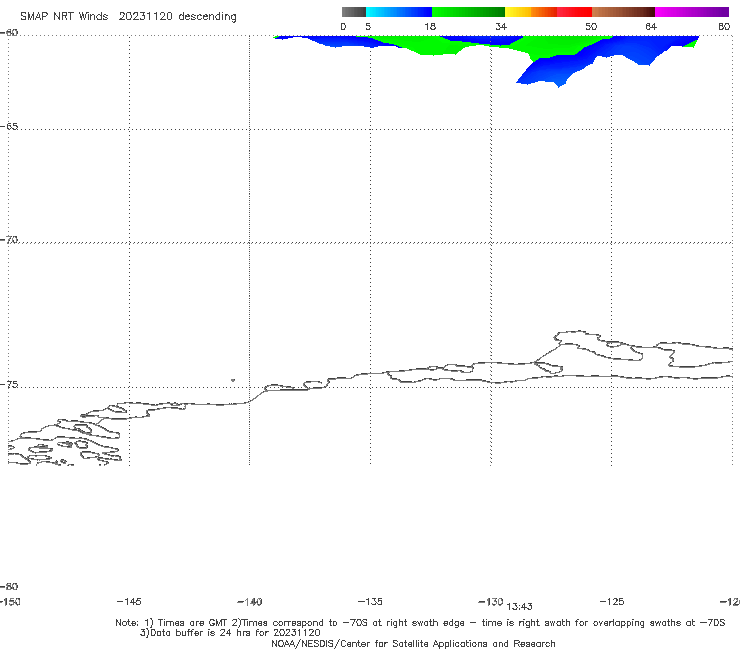This screenshot has width=740, height=650.
Task: Click the NOAA/NESDIS credit line
Action: pos(413,643)
